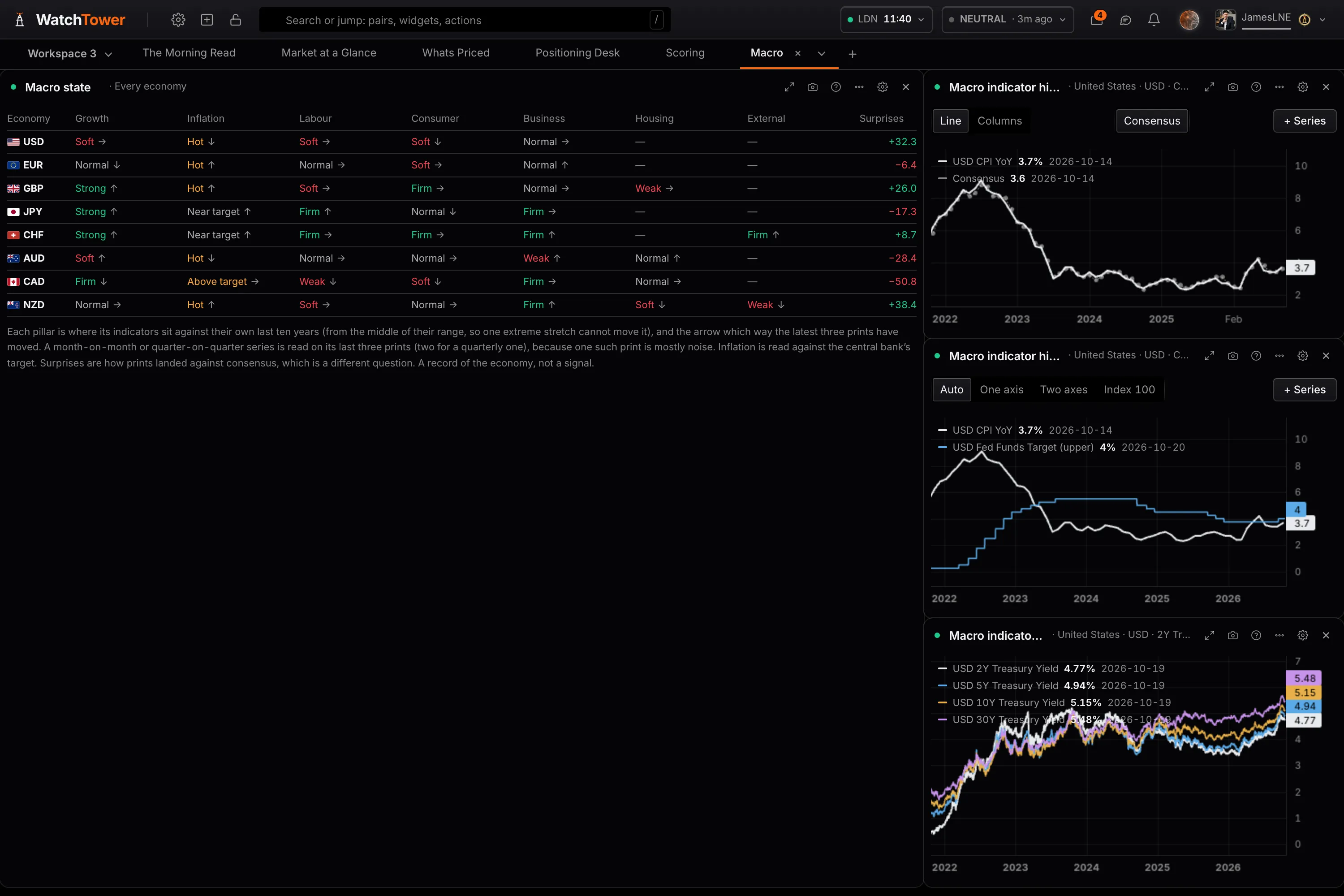
Task: Open settings of the Fed Funds chart widget
Action: click(x=1303, y=355)
